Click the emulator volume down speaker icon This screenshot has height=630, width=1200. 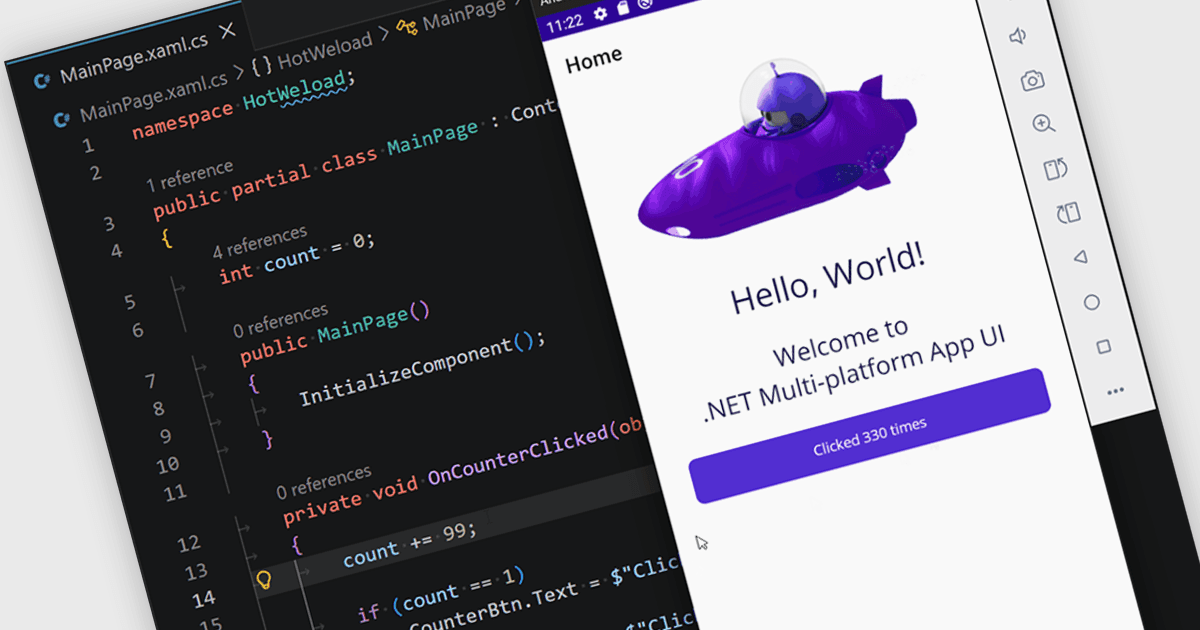point(1018,37)
